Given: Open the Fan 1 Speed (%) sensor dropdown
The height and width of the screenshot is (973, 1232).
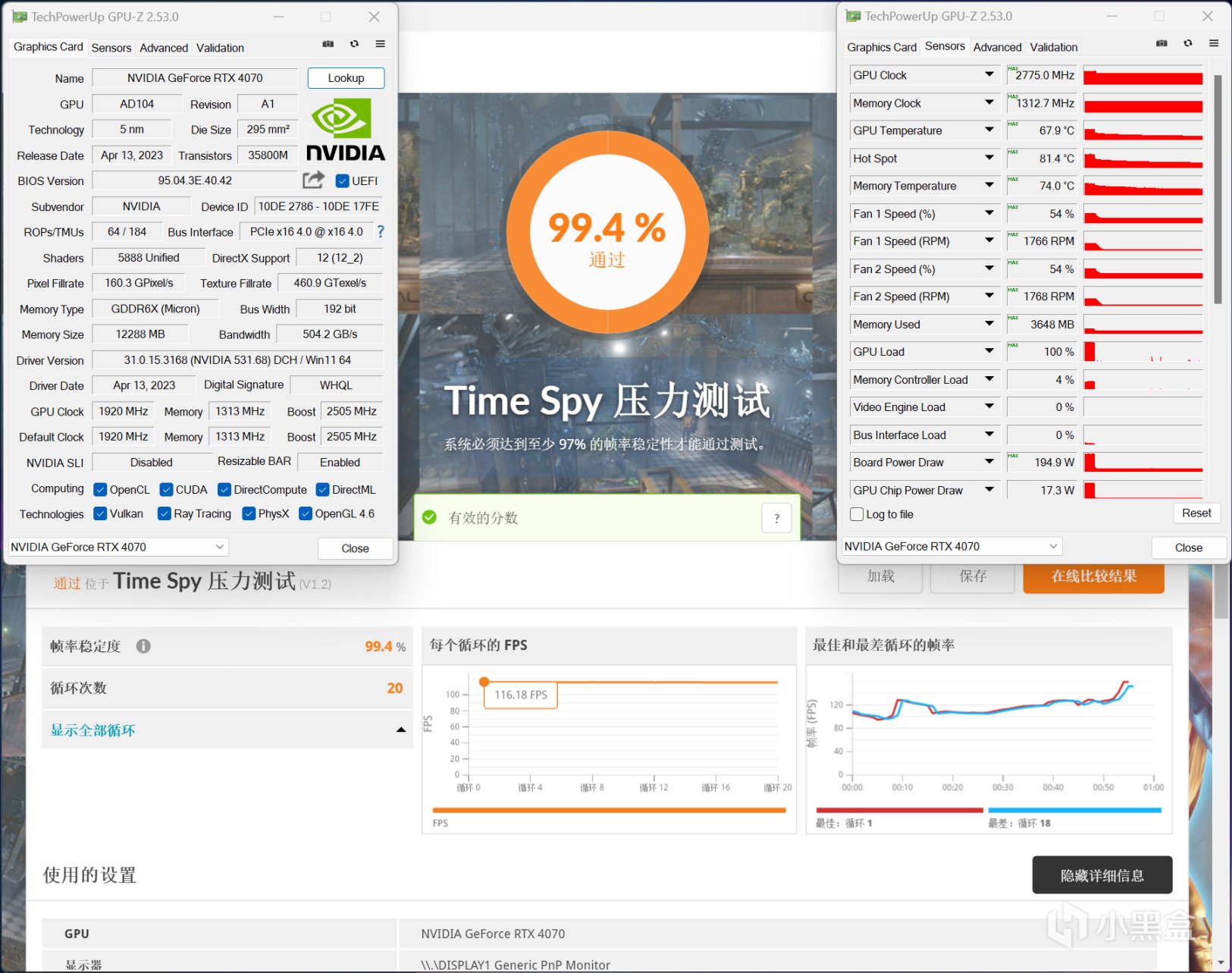Looking at the screenshot, I should (x=989, y=214).
